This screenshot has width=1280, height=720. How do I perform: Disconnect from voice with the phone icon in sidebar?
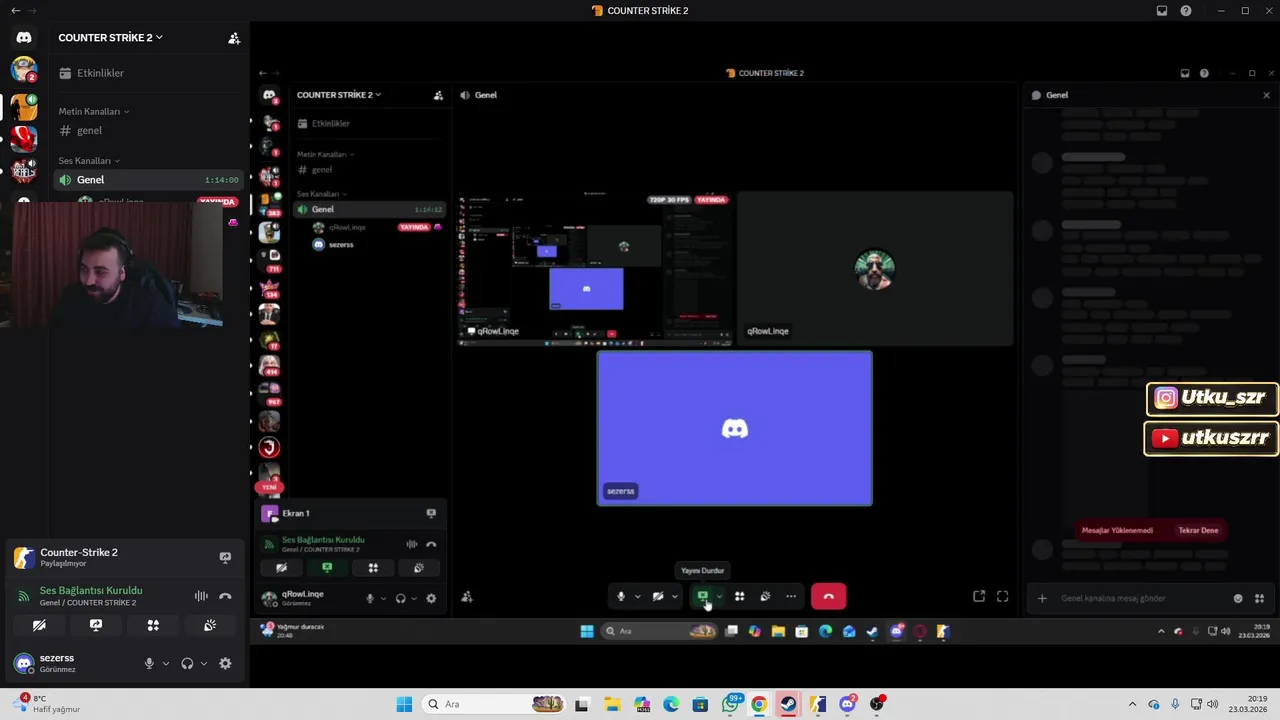(225, 596)
